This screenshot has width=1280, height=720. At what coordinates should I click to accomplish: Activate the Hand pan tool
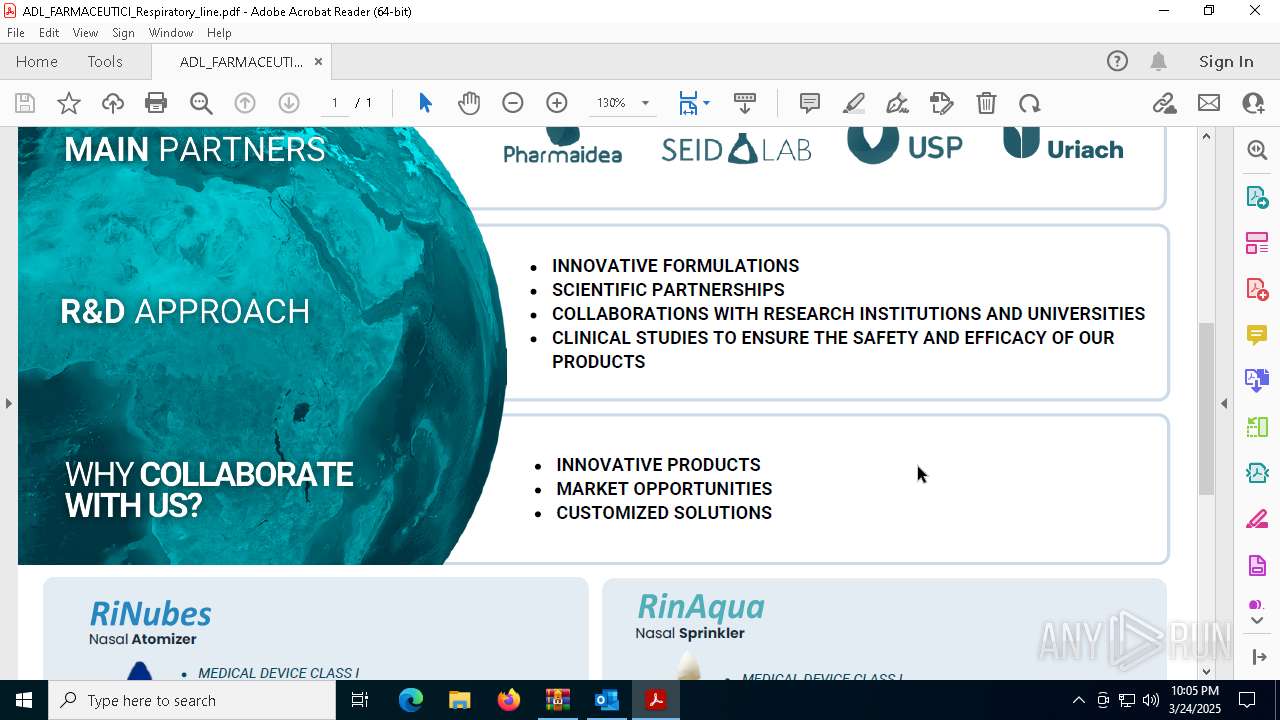pyautogui.click(x=469, y=103)
